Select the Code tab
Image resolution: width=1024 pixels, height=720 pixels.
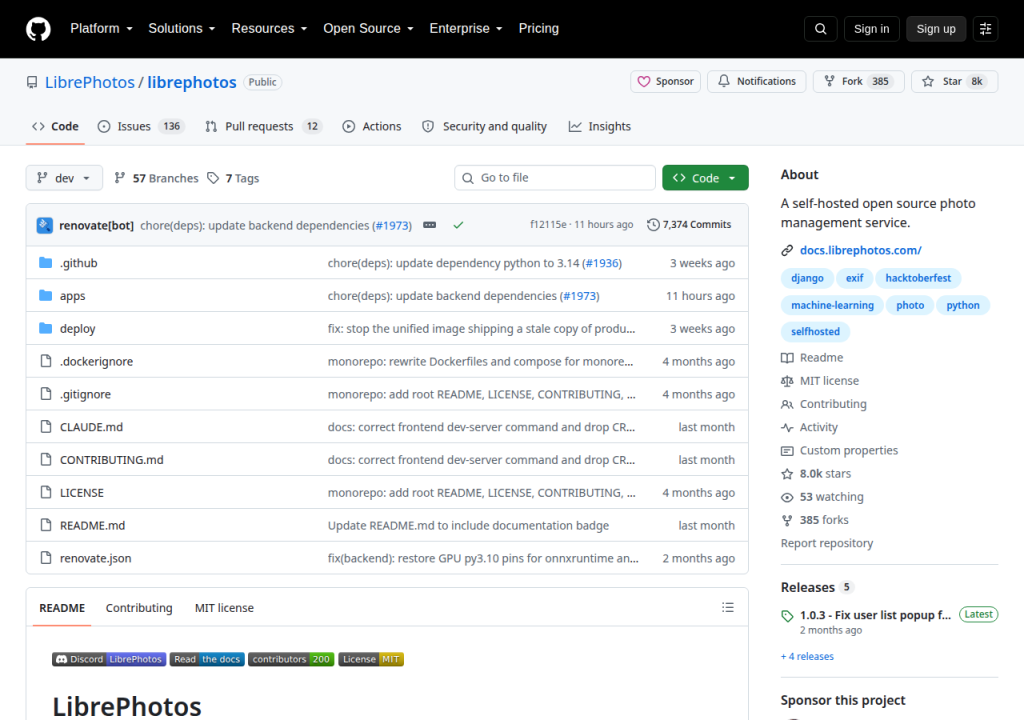point(56,127)
